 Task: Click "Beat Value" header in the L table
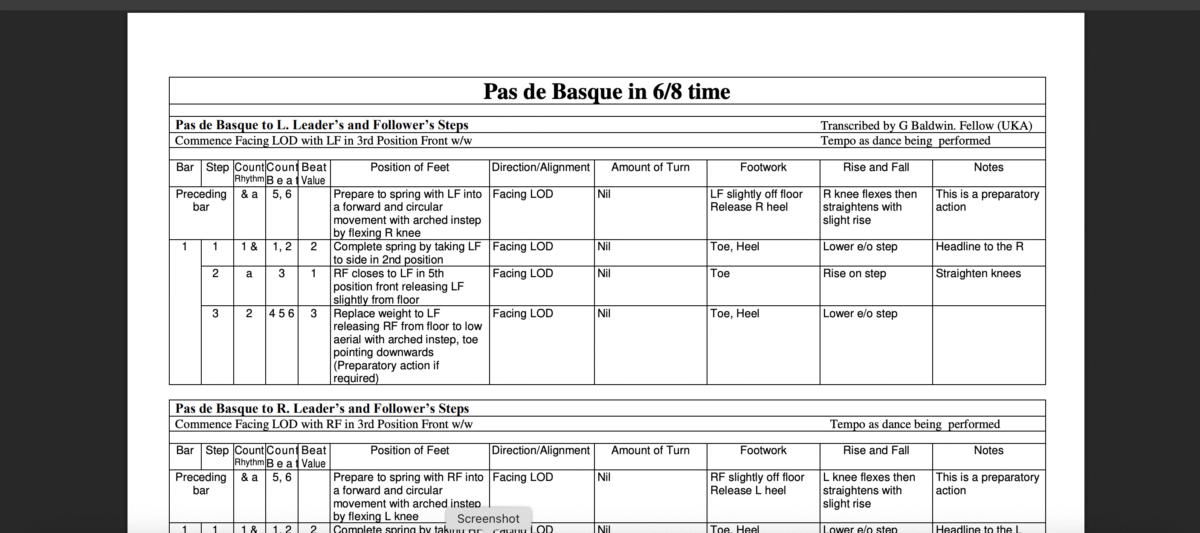[x=313, y=174]
